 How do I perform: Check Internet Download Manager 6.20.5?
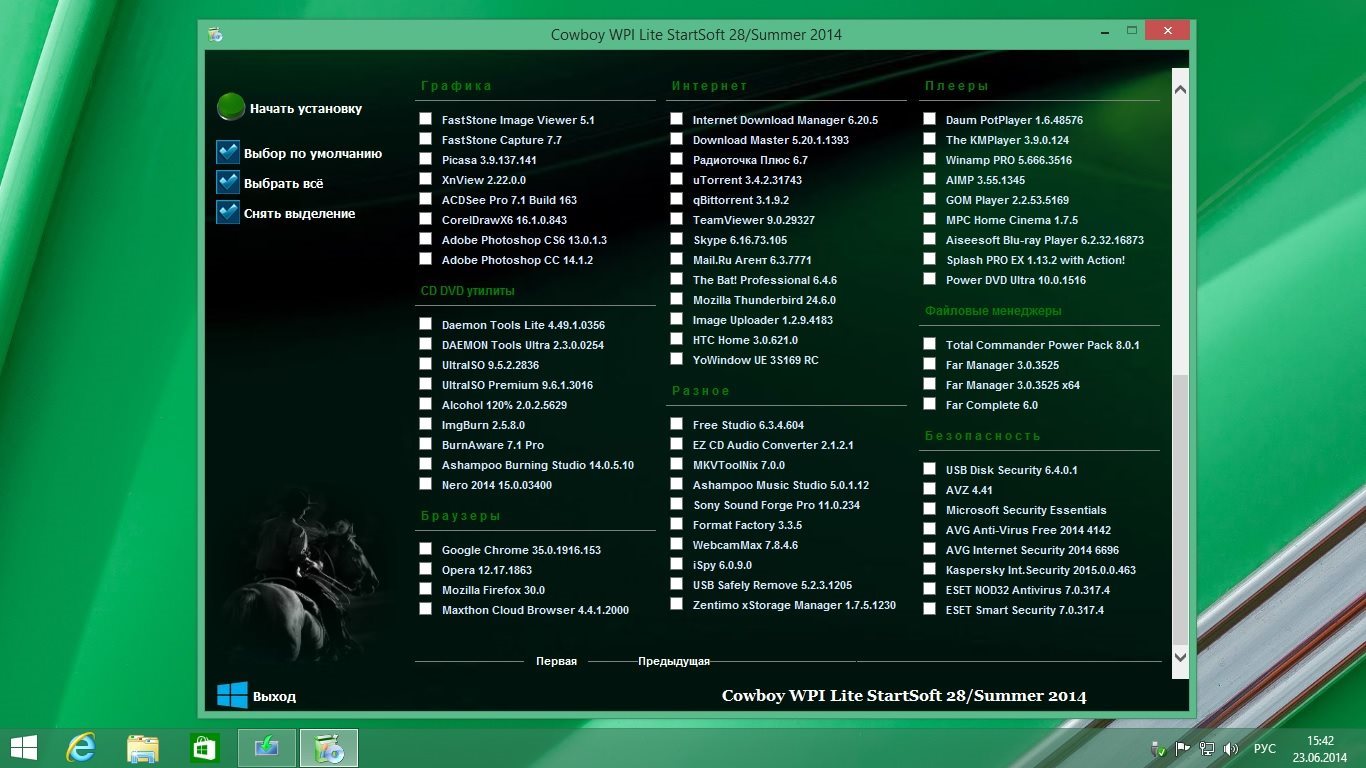(x=677, y=119)
